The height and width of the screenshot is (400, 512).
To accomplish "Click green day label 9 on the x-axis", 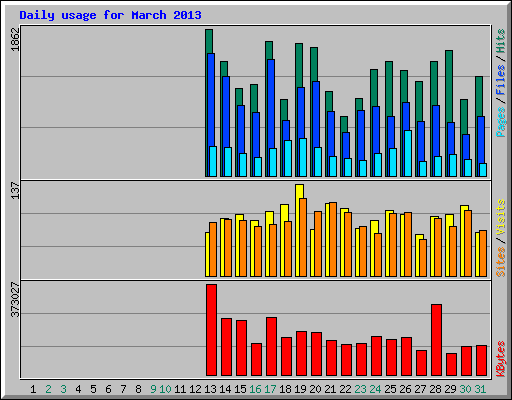I will click(x=153, y=389).
